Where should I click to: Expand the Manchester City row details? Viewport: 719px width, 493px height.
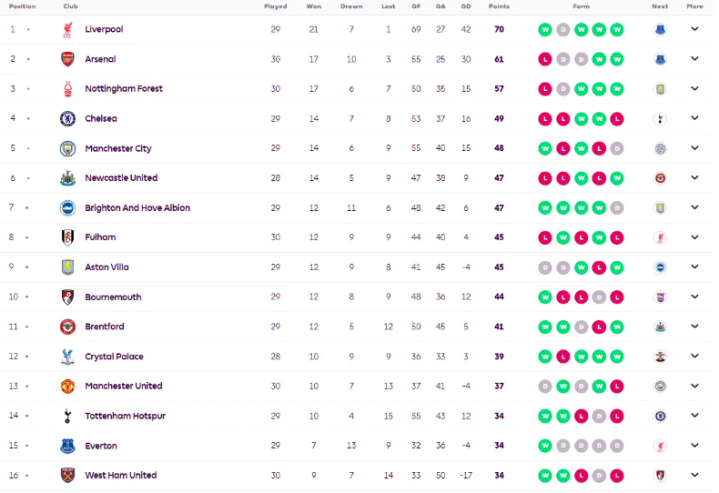pos(695,148)
